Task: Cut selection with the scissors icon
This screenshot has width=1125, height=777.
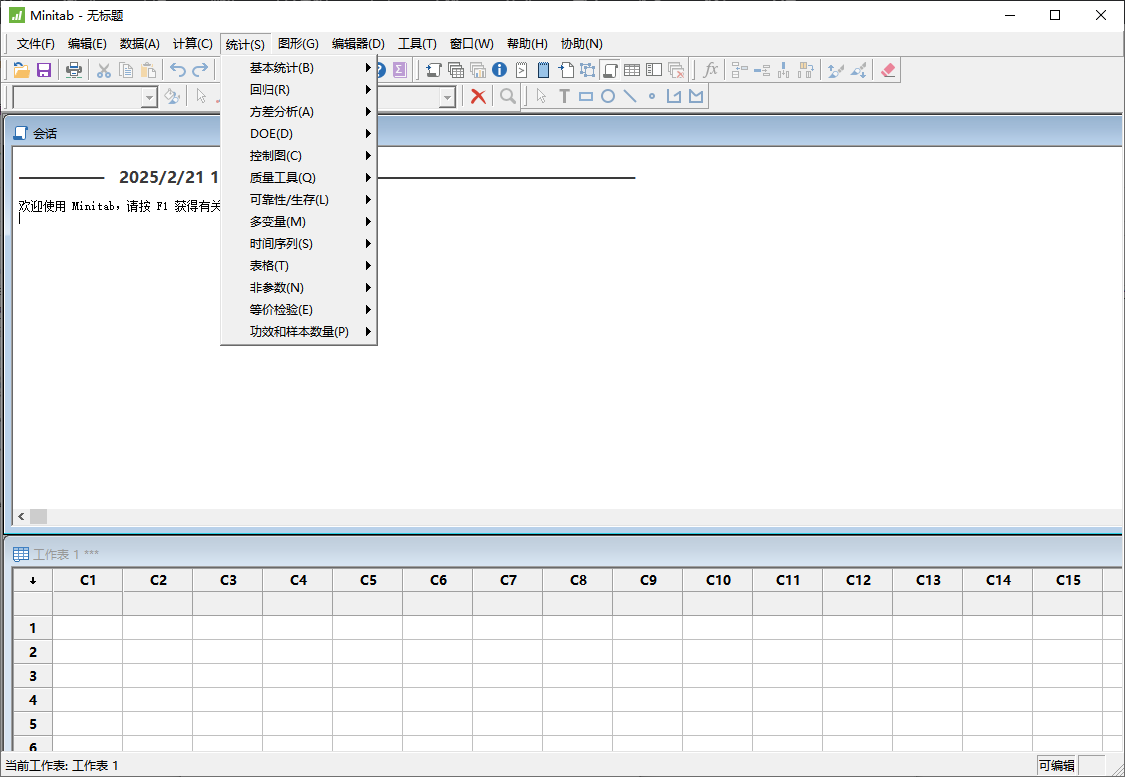Action: [104, 70]
